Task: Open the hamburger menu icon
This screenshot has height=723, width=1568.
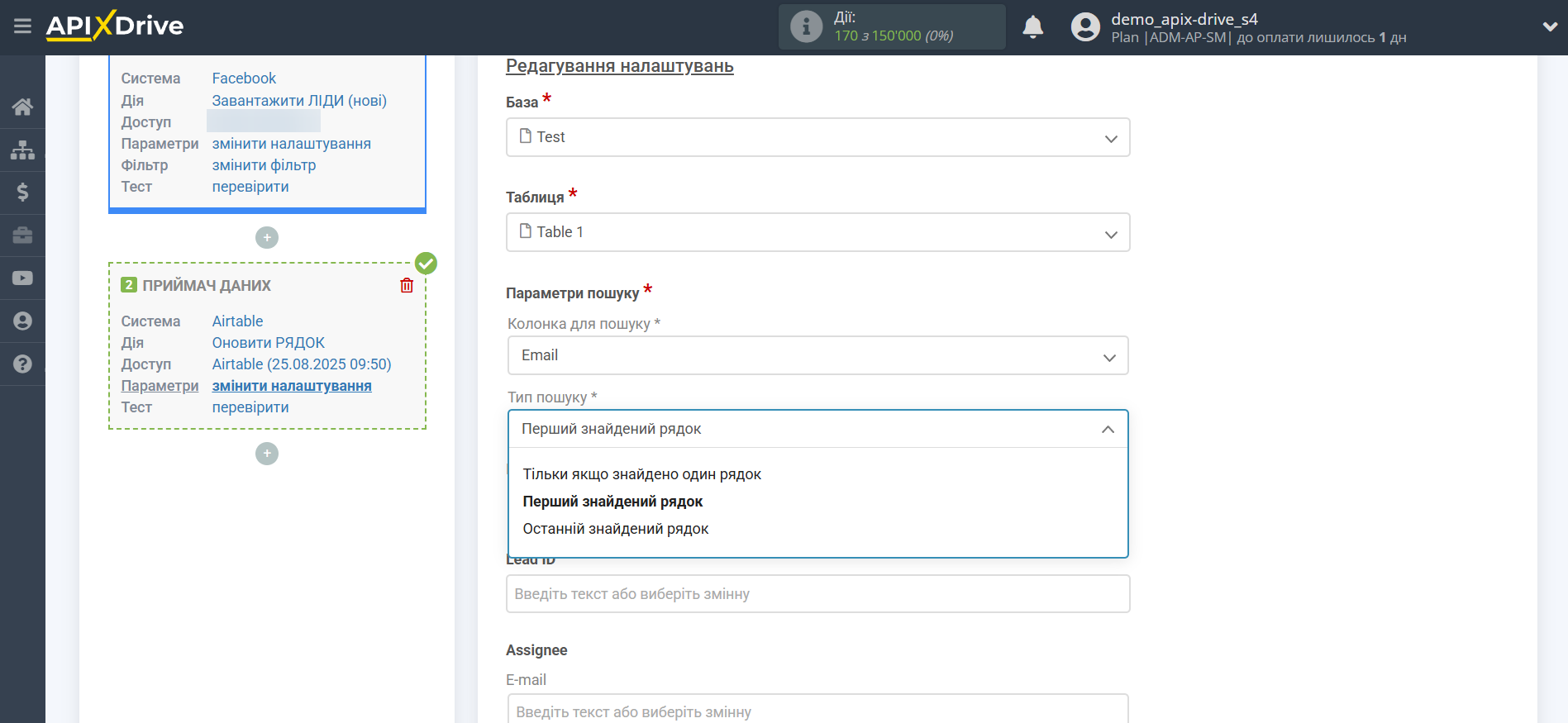Action: (x=22, y=26)
